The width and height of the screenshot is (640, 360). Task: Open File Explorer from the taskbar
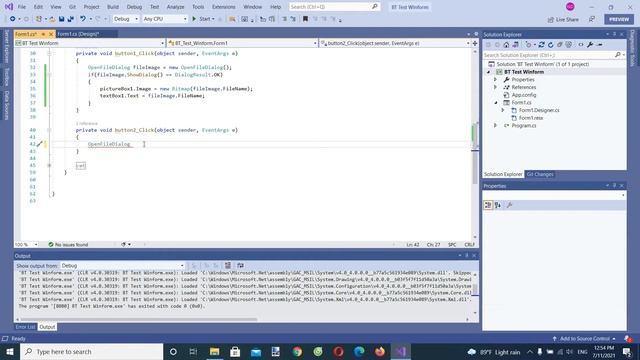click(214, 351)
